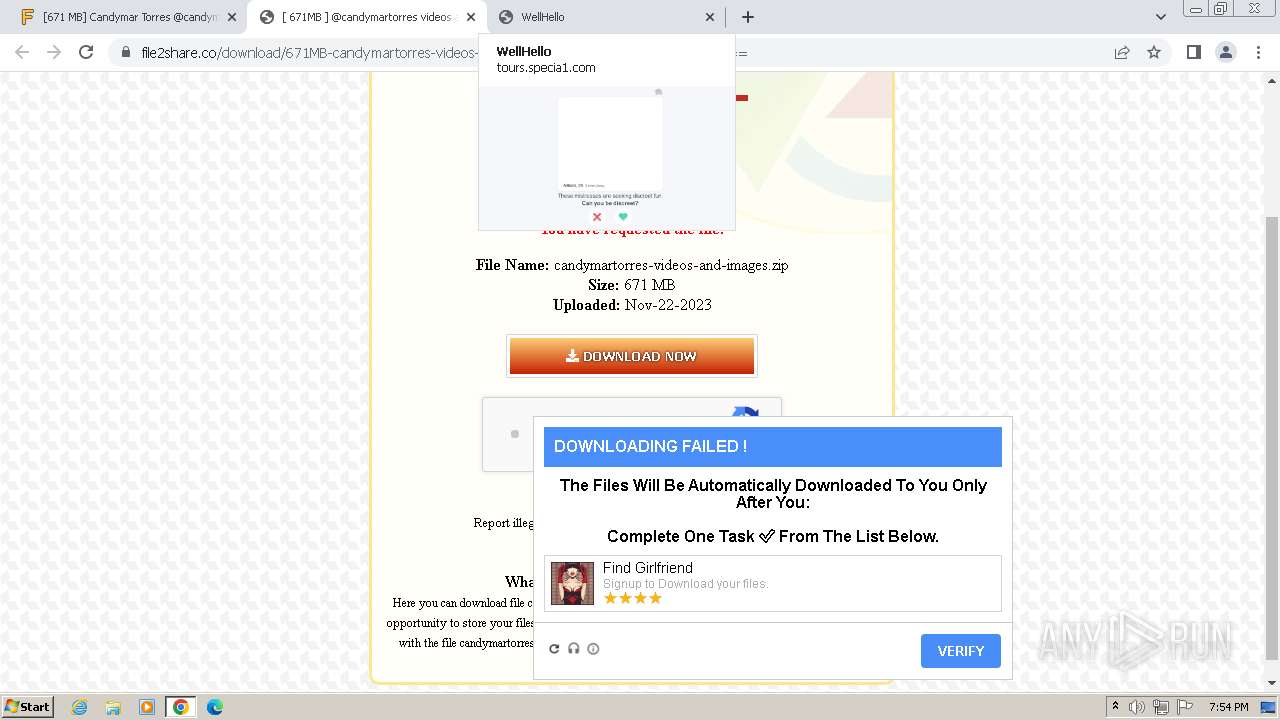
Task: Bookmark this page with star icon
Action: [x=1154, y=52]
